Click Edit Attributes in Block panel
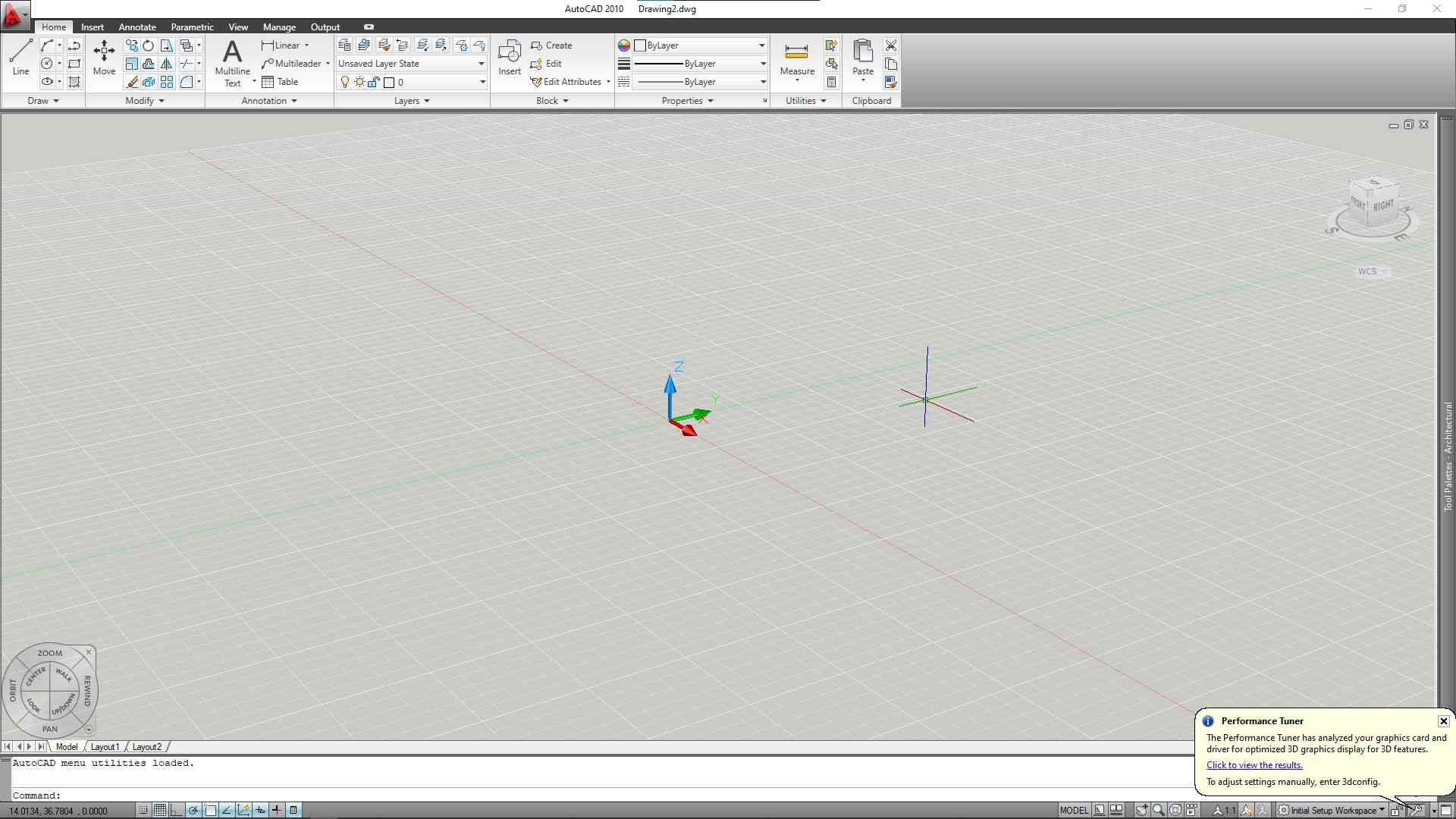Screen dimensions: 1456x819 pos(572,82)
